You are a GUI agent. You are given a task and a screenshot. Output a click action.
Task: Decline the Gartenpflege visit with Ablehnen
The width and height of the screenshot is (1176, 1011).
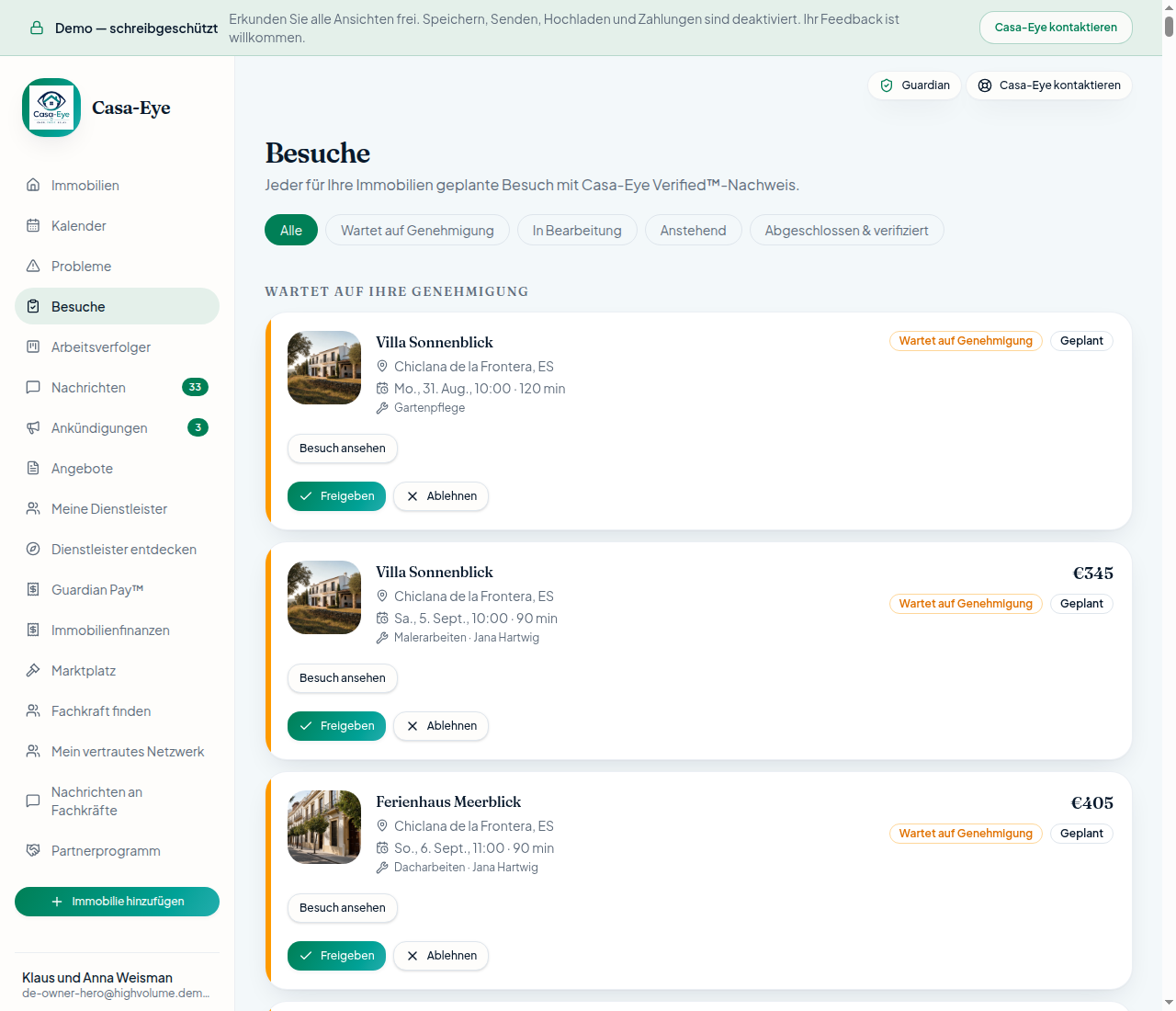pyautogui.click(x=441, y=496)
